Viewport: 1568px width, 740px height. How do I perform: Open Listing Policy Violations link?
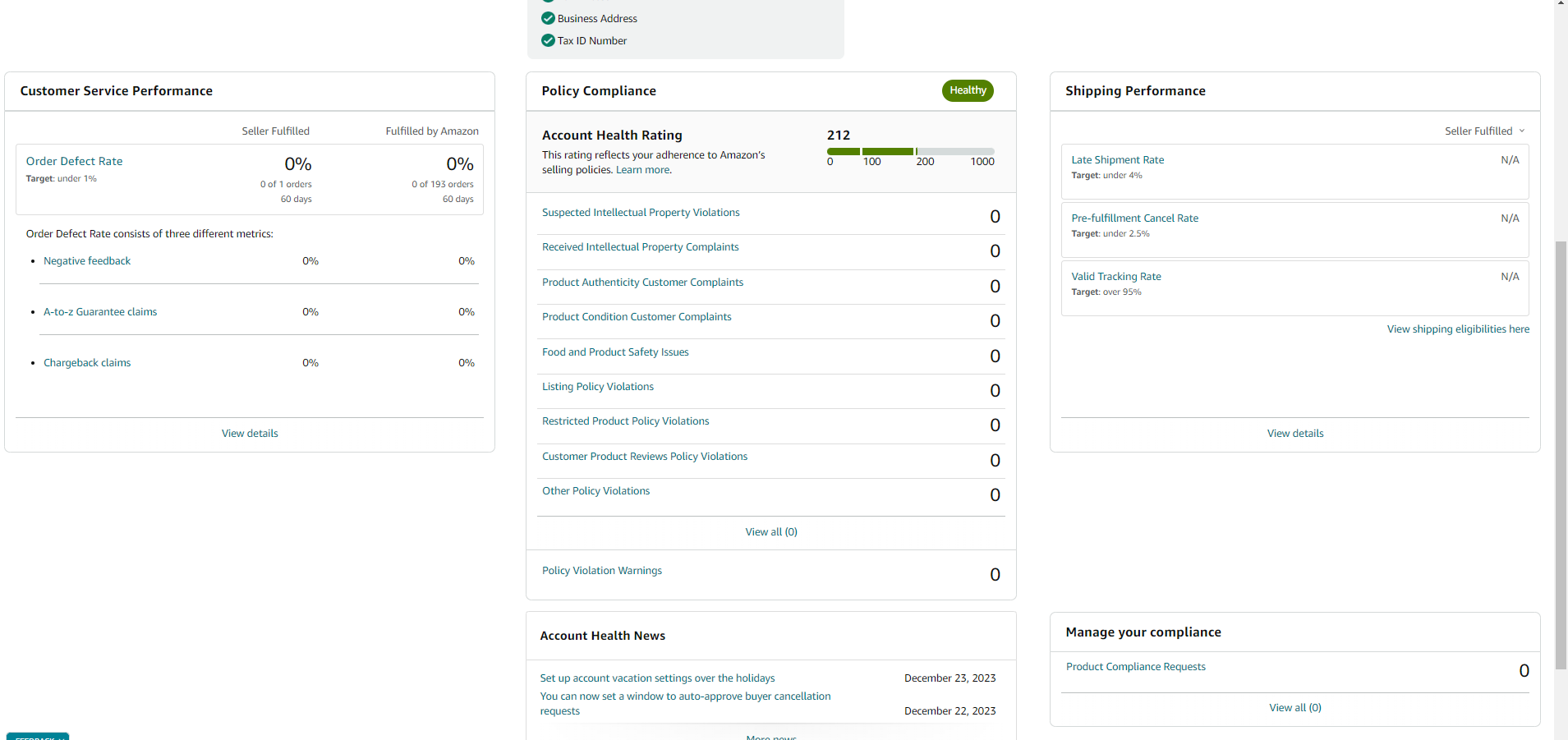(598, 387)
